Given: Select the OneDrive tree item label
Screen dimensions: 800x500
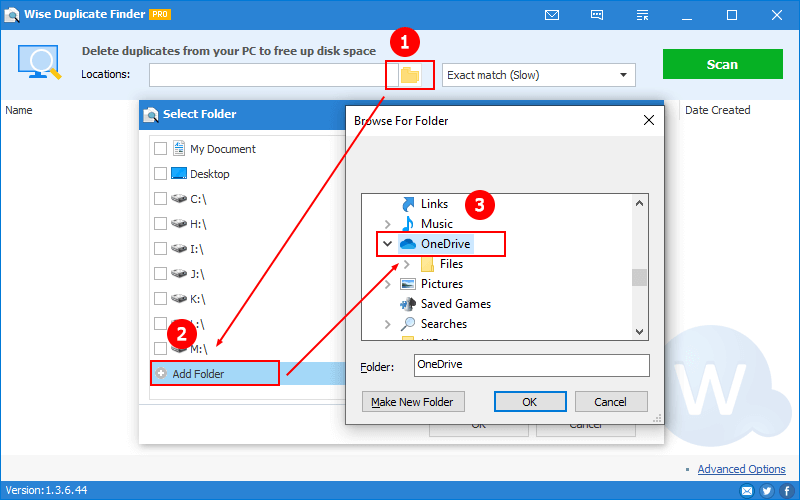Looking at the screenshot, I should click(x=445, y=244).
